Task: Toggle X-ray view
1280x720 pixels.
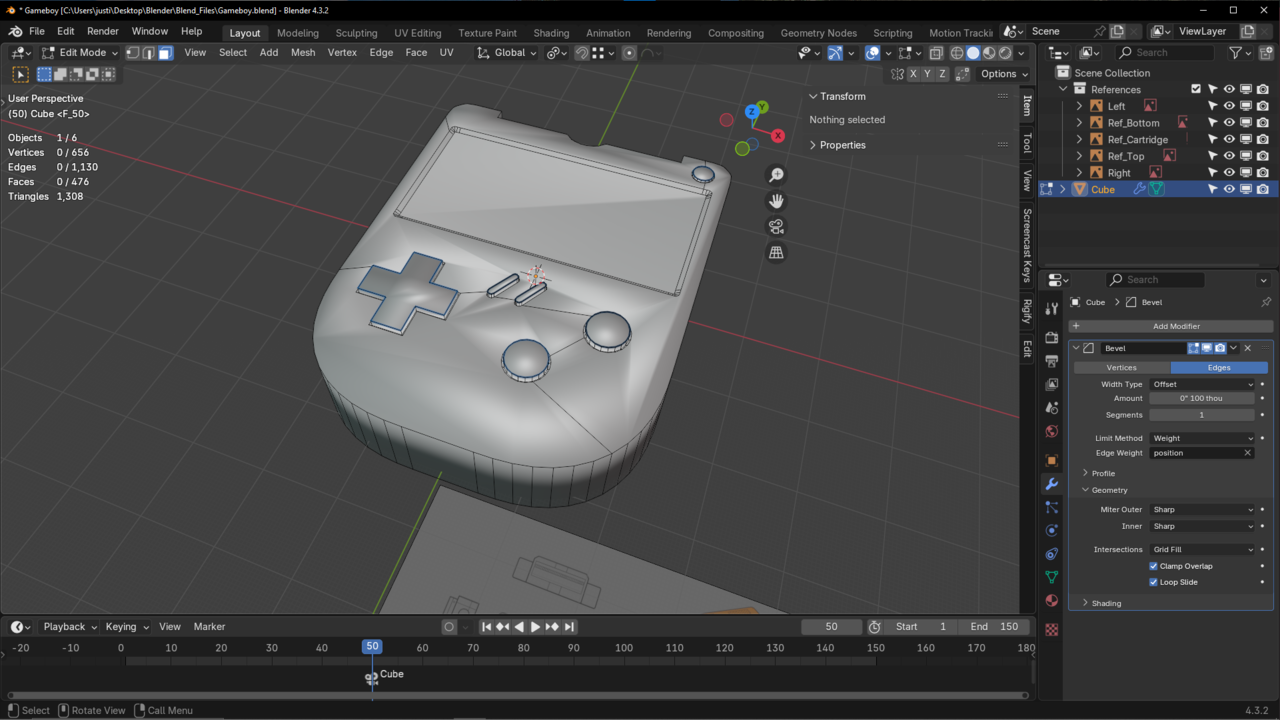Action: (x=936, y=53)
